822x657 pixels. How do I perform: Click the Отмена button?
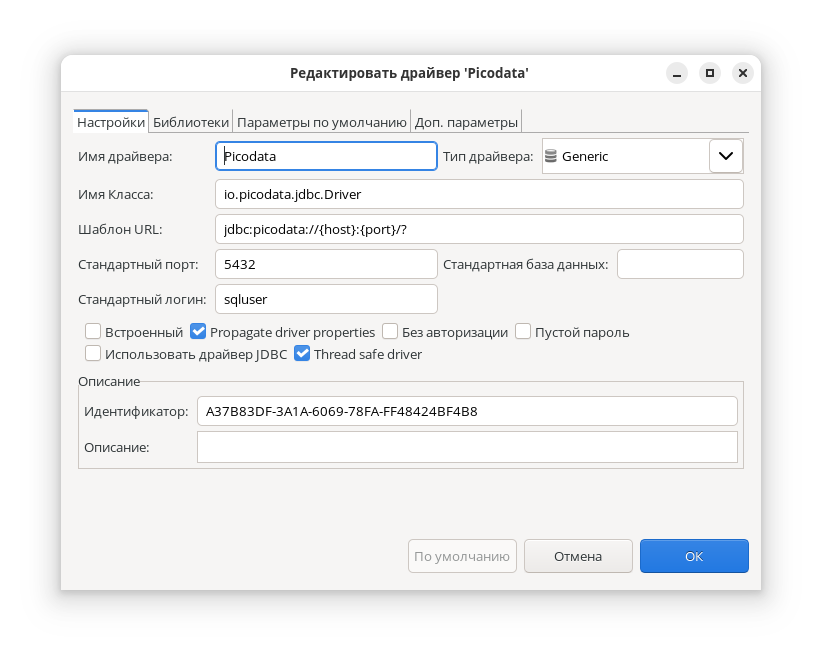tap(578, 556)
